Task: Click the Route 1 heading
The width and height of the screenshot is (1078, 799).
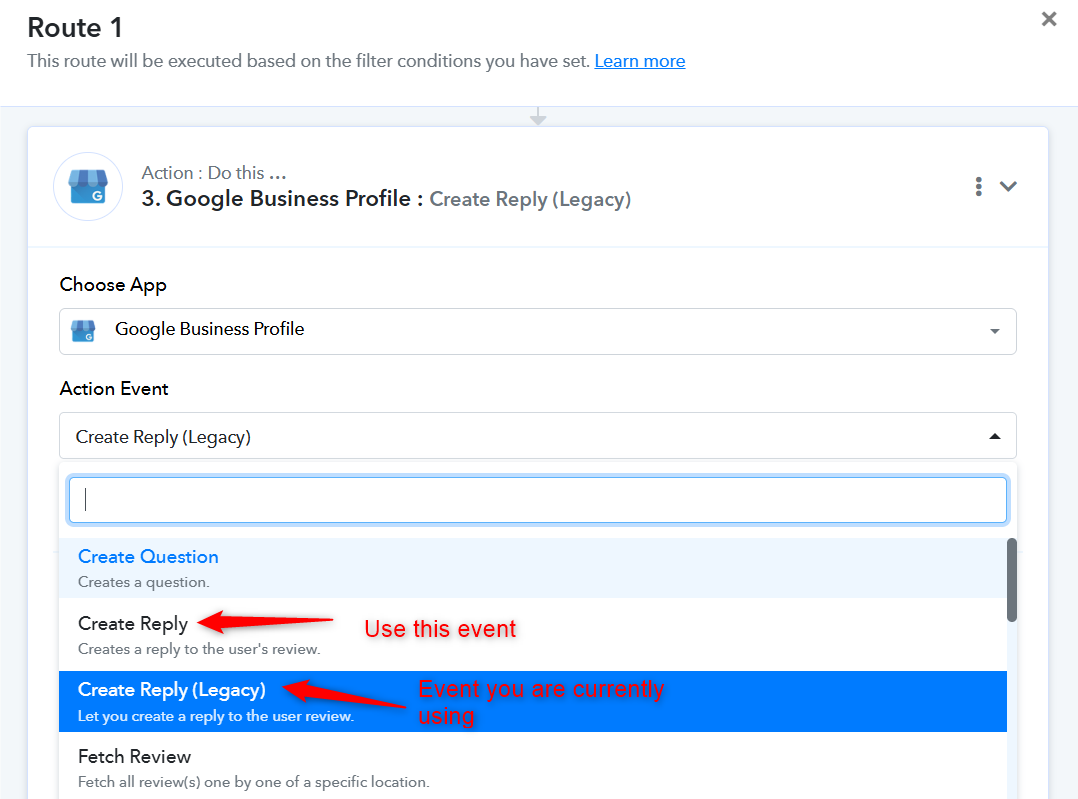Action: click(75, 28)
